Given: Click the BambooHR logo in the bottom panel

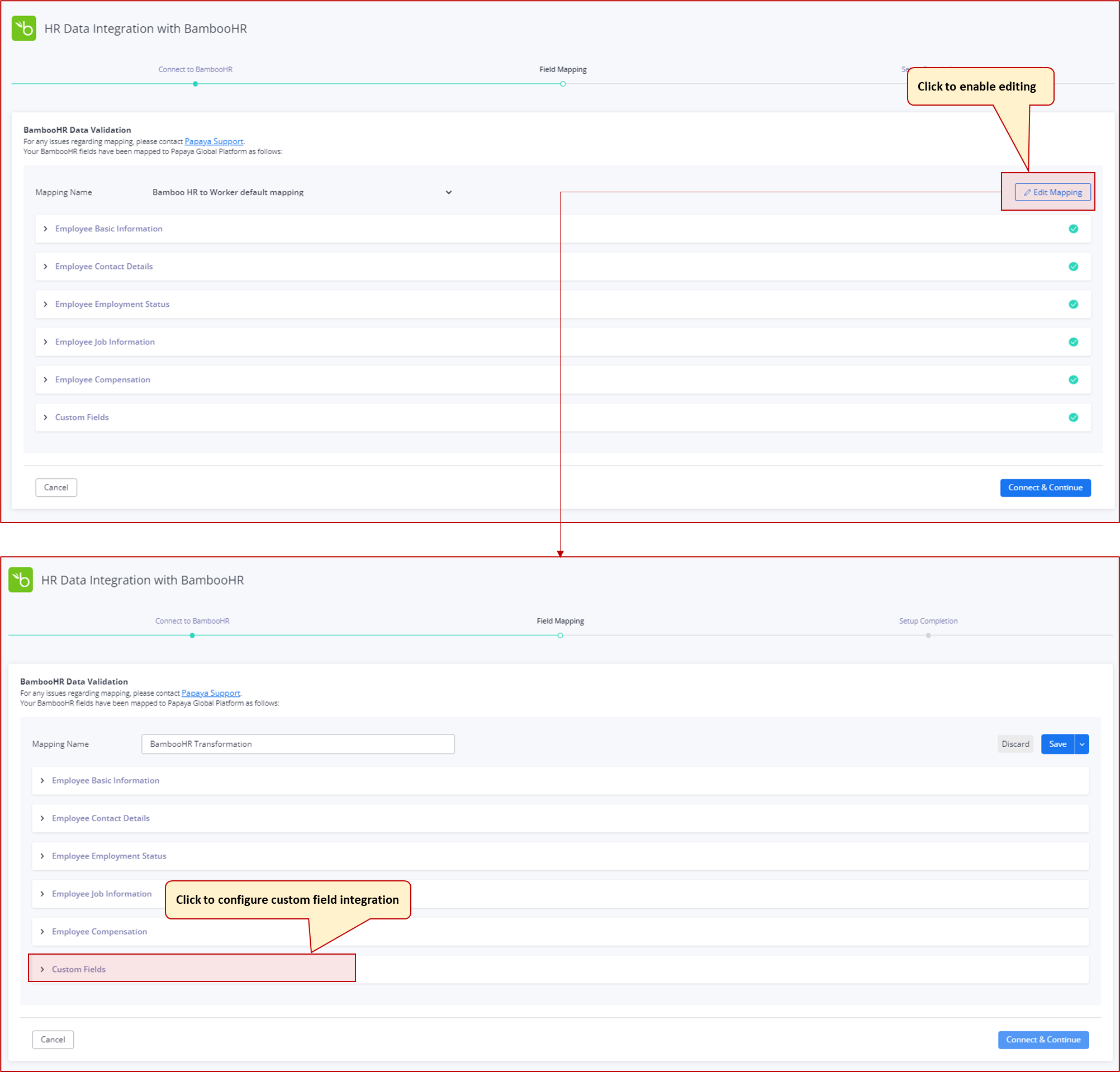Looking at the screenshot, I should coord(21,580).
